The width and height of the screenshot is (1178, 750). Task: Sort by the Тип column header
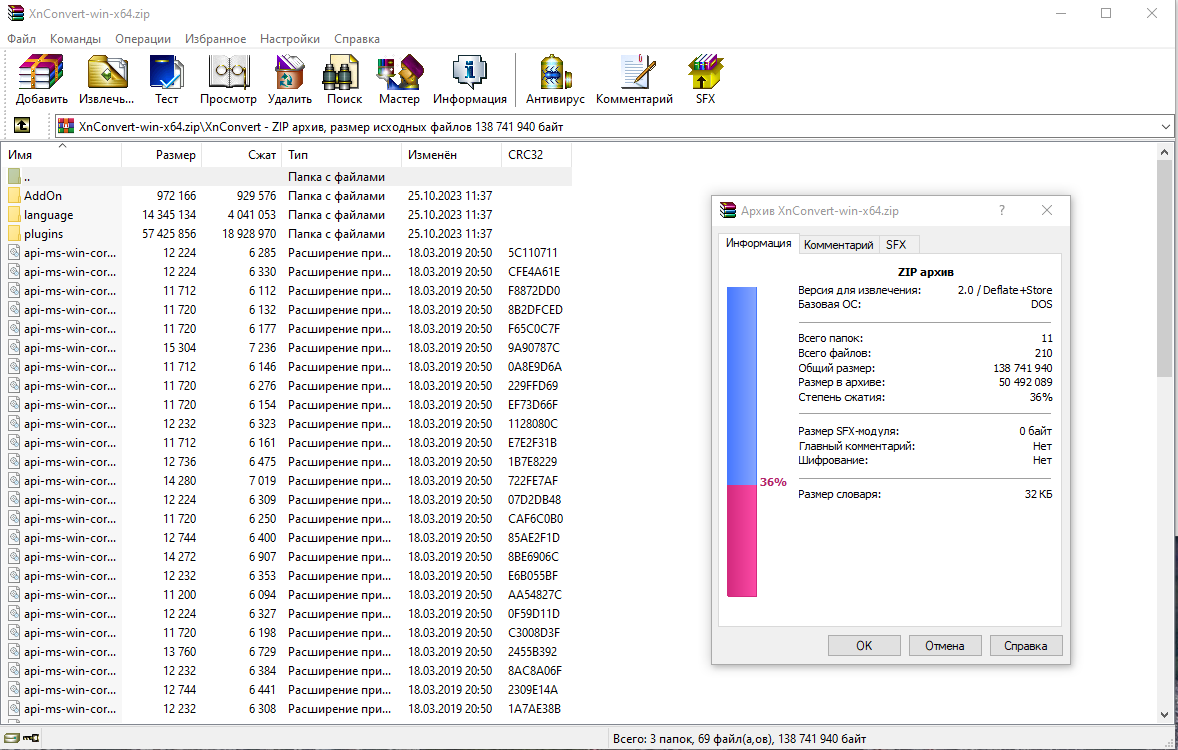pyautogui.click(x=342, y=155)
